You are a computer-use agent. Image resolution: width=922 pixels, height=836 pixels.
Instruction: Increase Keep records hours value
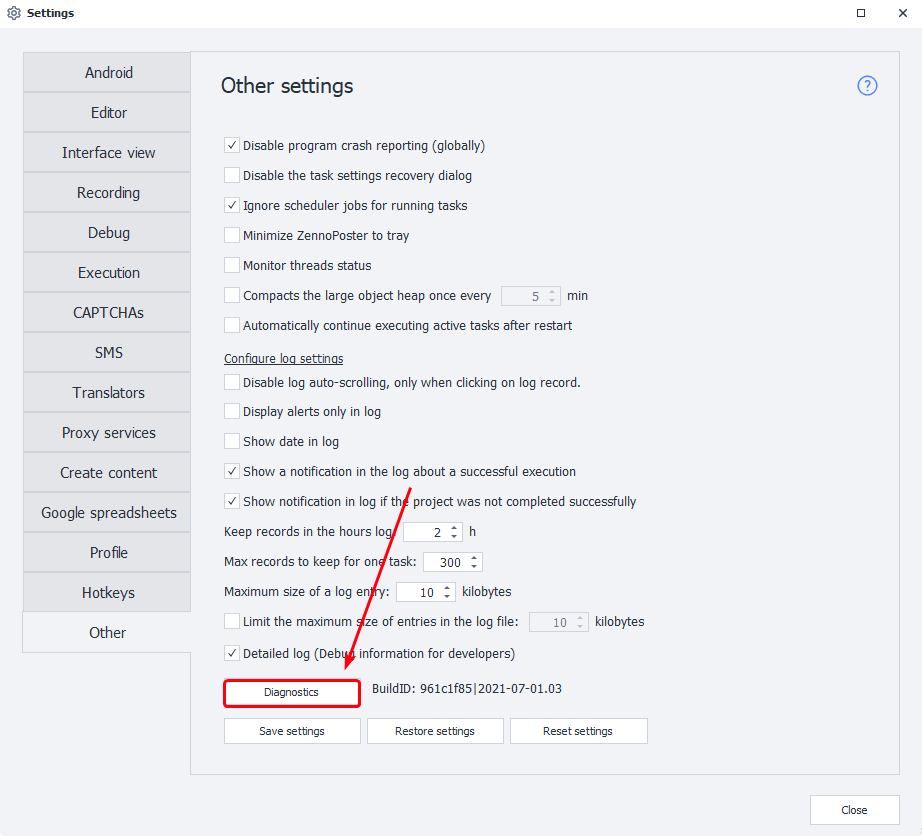tap(455, 528)
